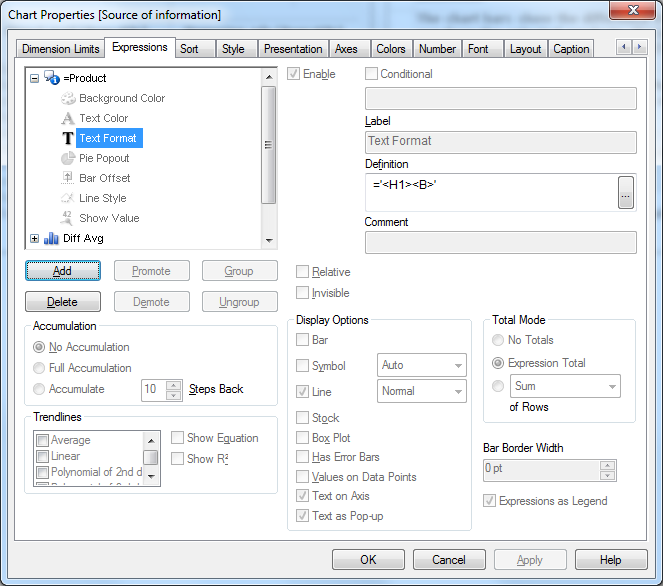This screenshot has width=663, height=586.
Task: Click in the Comment field
Action: click(501, 242)
